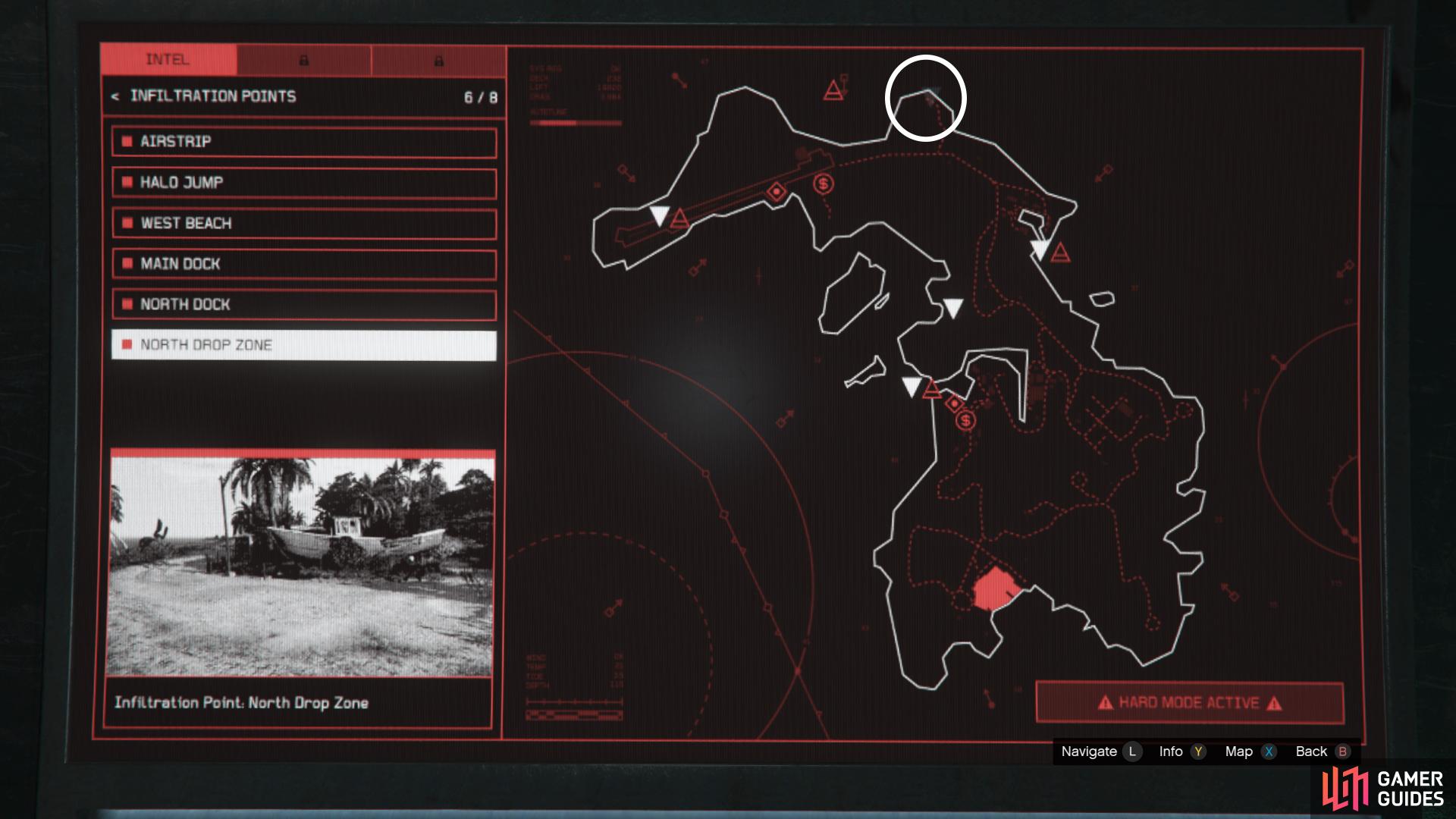Click the red square bullet next to NORTH DOCK
This screenshot has height=819, width=1456.
(x=127, y=305)
